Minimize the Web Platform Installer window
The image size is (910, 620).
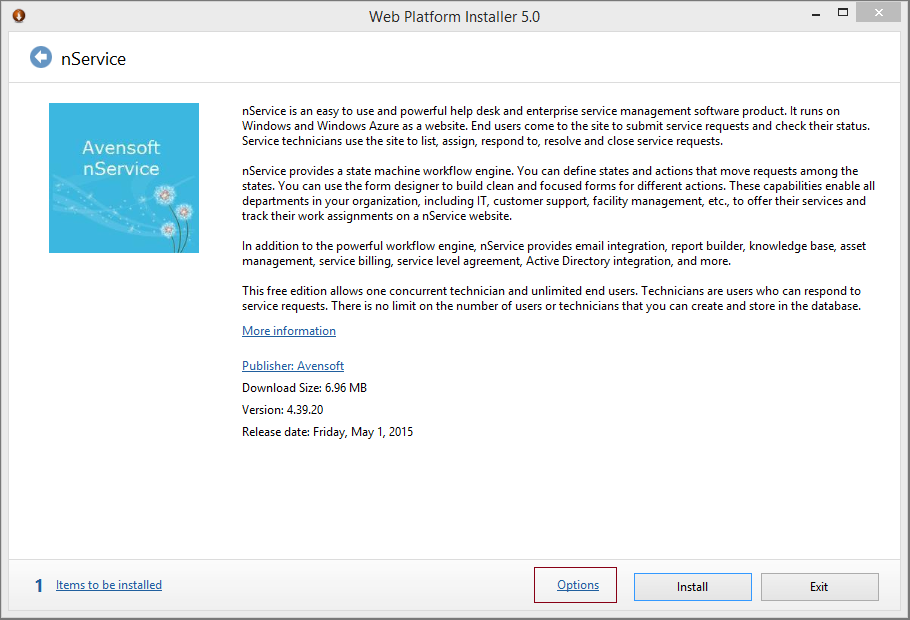click(x=816, y=14)
